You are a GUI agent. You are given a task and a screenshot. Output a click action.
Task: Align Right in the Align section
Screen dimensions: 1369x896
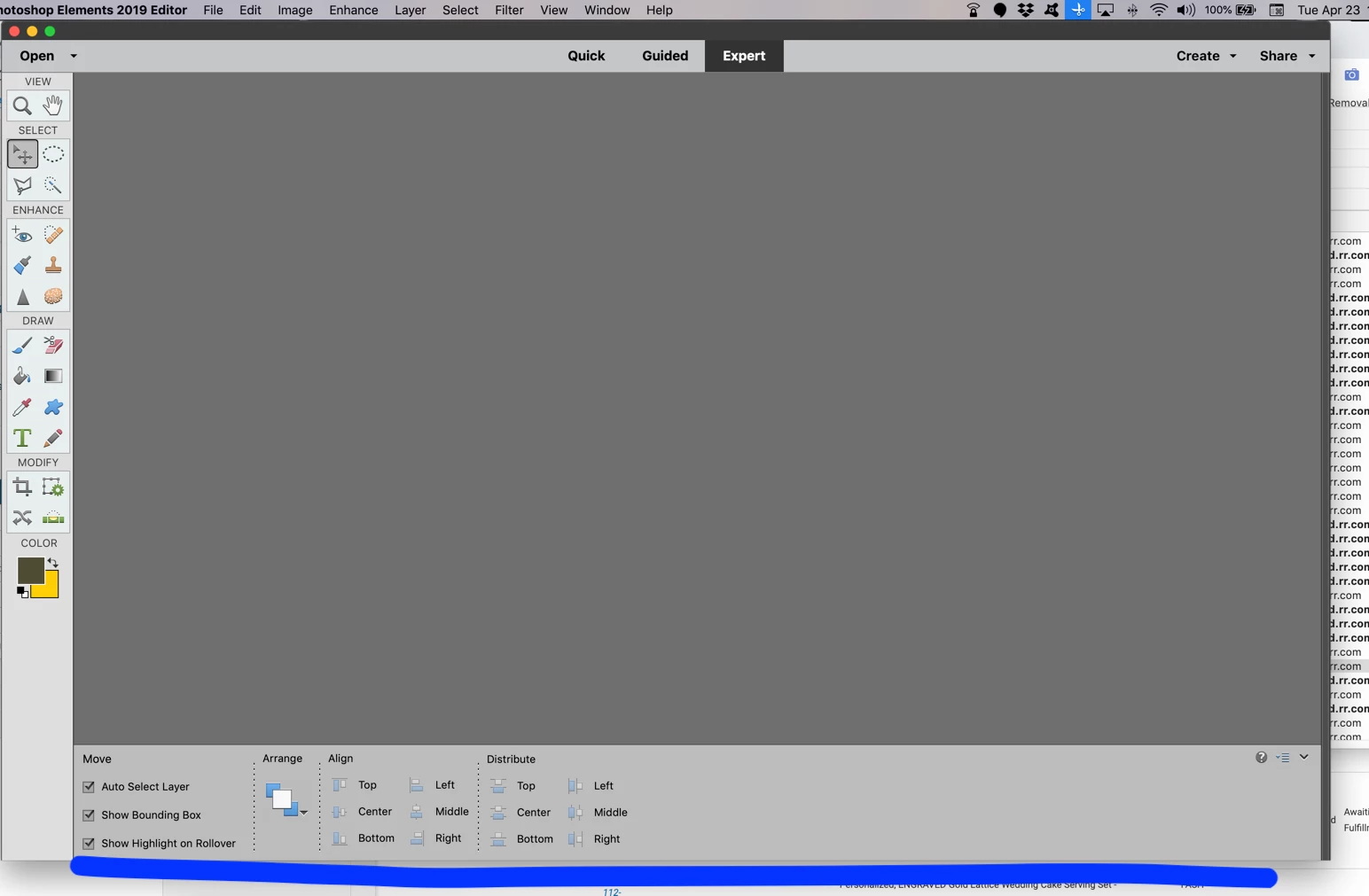(436, 838)
